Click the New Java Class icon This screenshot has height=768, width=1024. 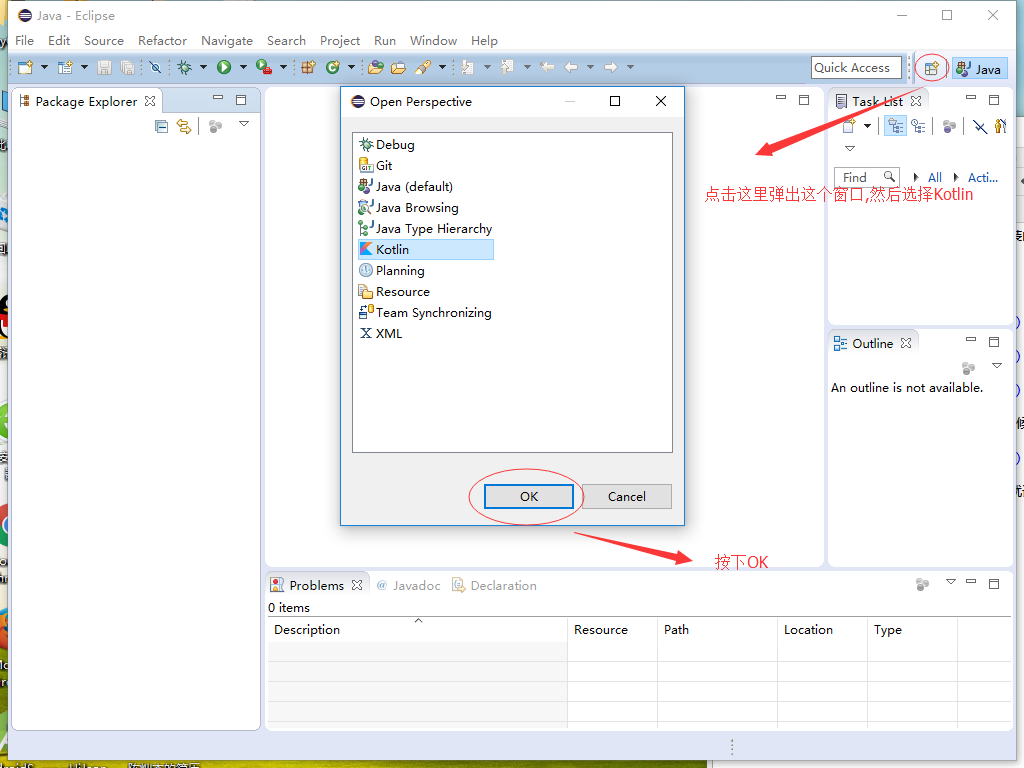click(x=333, y=67)
